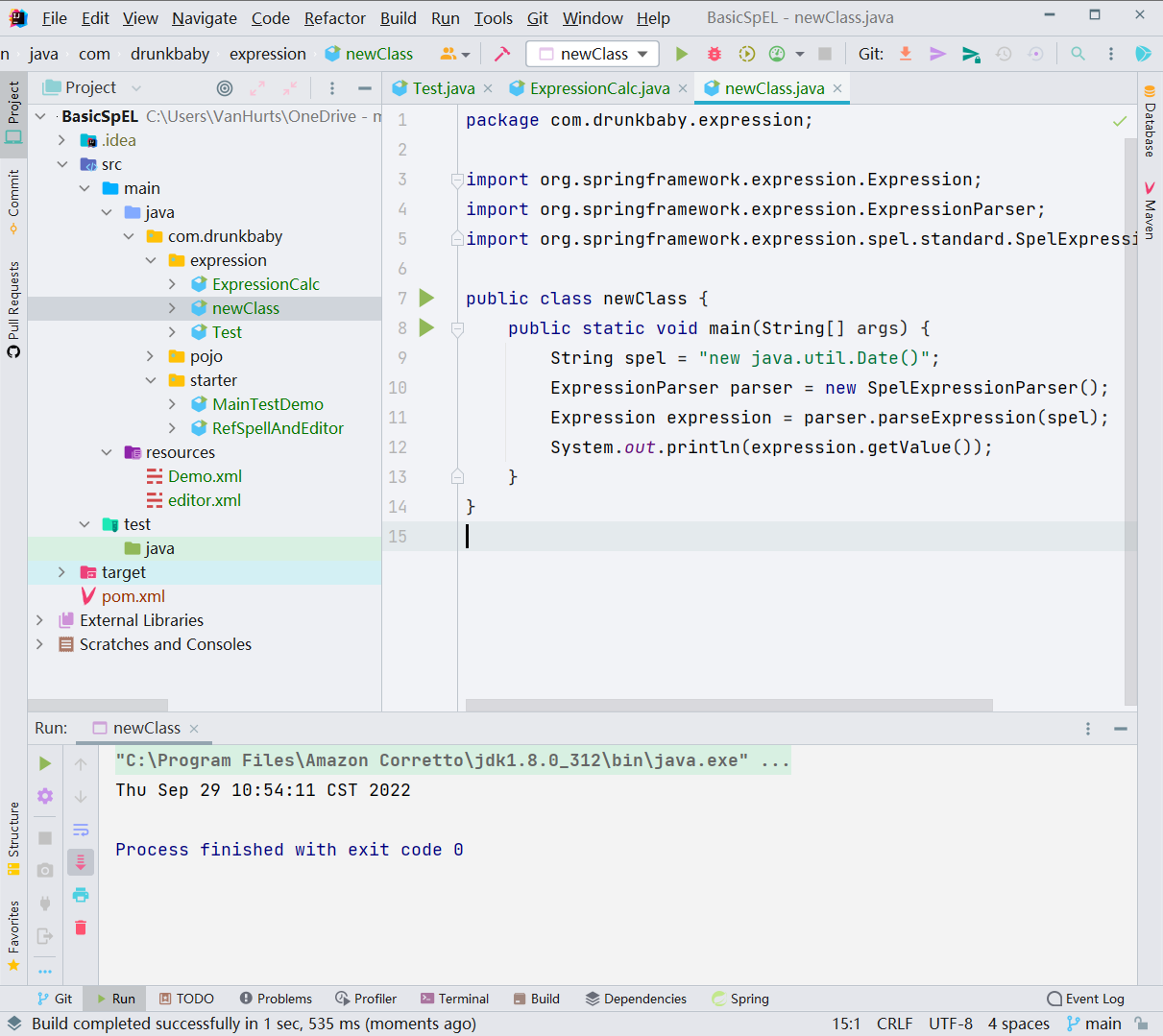The width and height of the screenshot is (1163, 1036).
Task: Click the Print output icon in Run panel
Action: 81,895
